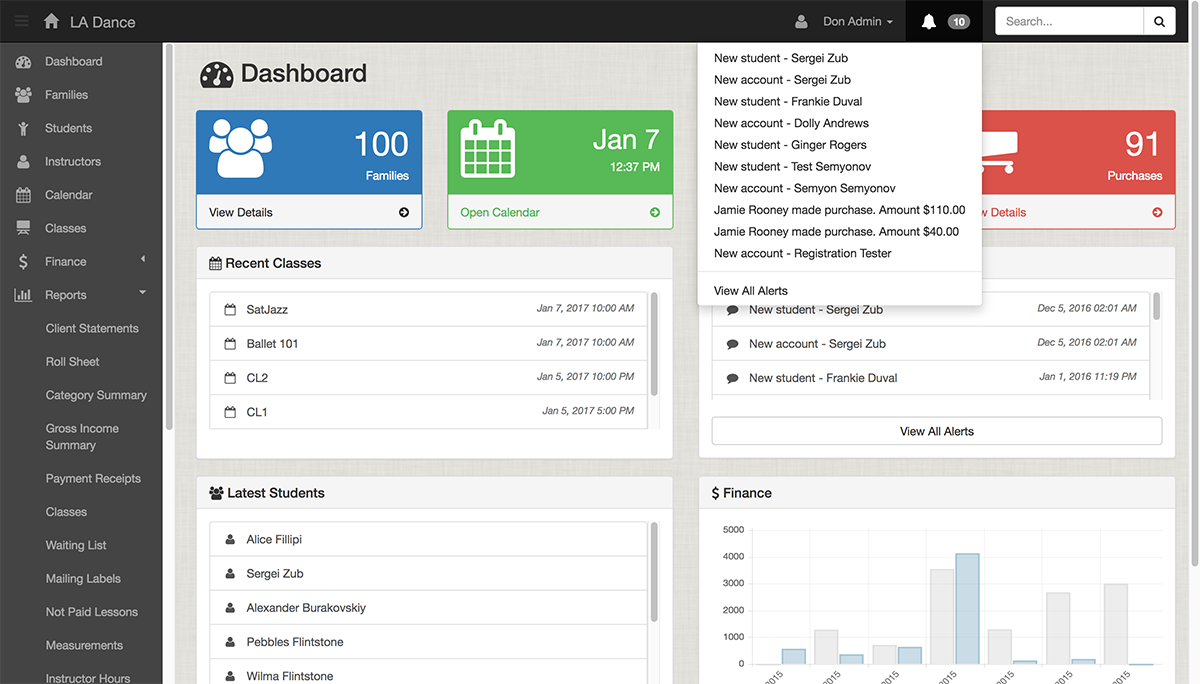Click the View All Alerts button
Image resolution: width=1200 pixels, height=684 pixels.
tap(936, 431)
